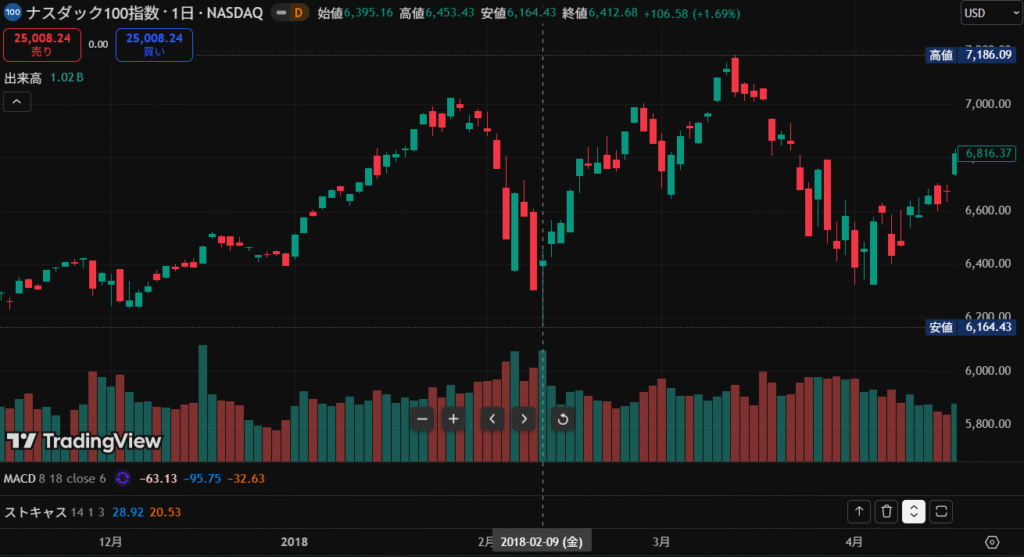The image size is (1024, 557).
Task: Click the red 売り sell button
Action: (42, 45)
